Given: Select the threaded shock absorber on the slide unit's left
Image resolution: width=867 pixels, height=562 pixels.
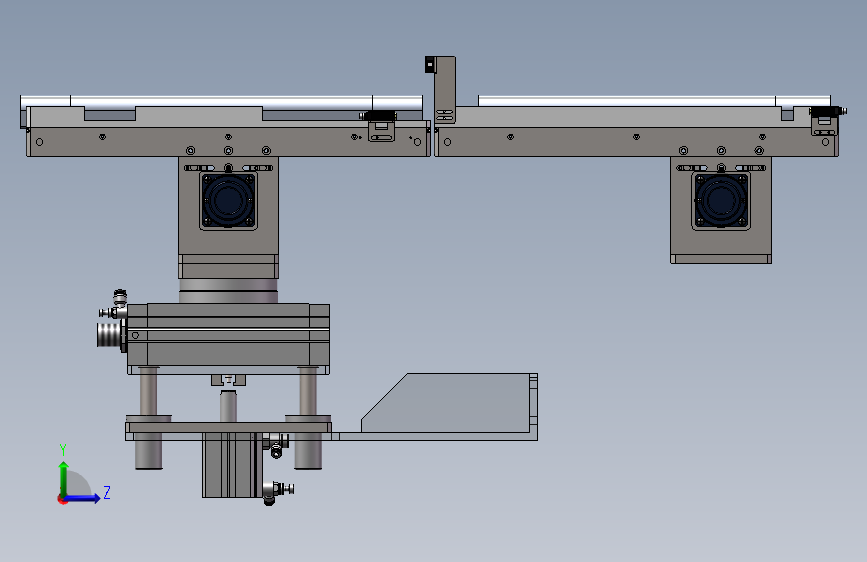Looking at the screenshot, I should (x=109, y=335).
